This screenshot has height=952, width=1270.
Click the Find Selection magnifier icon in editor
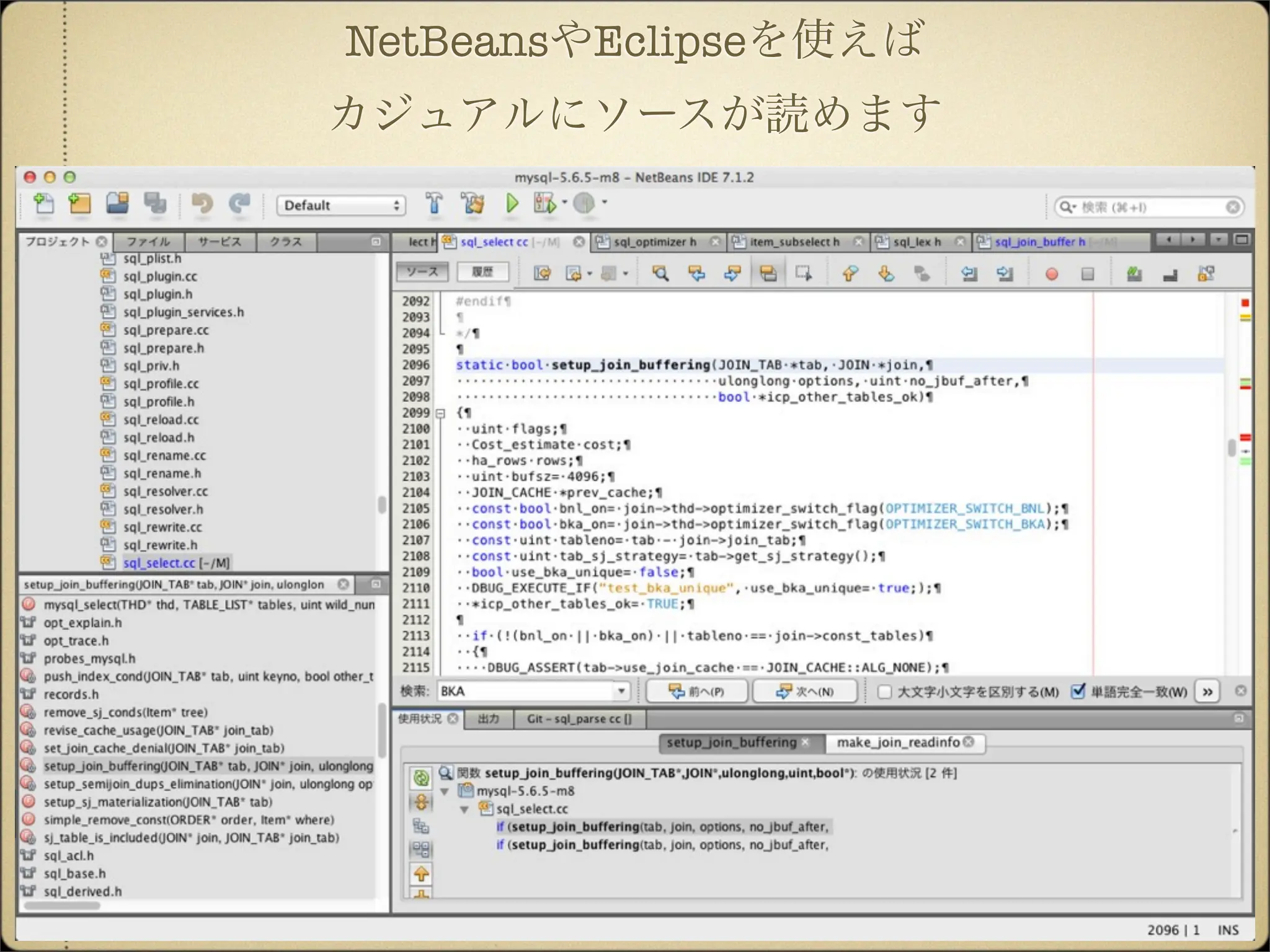click(x=660, y=273)
